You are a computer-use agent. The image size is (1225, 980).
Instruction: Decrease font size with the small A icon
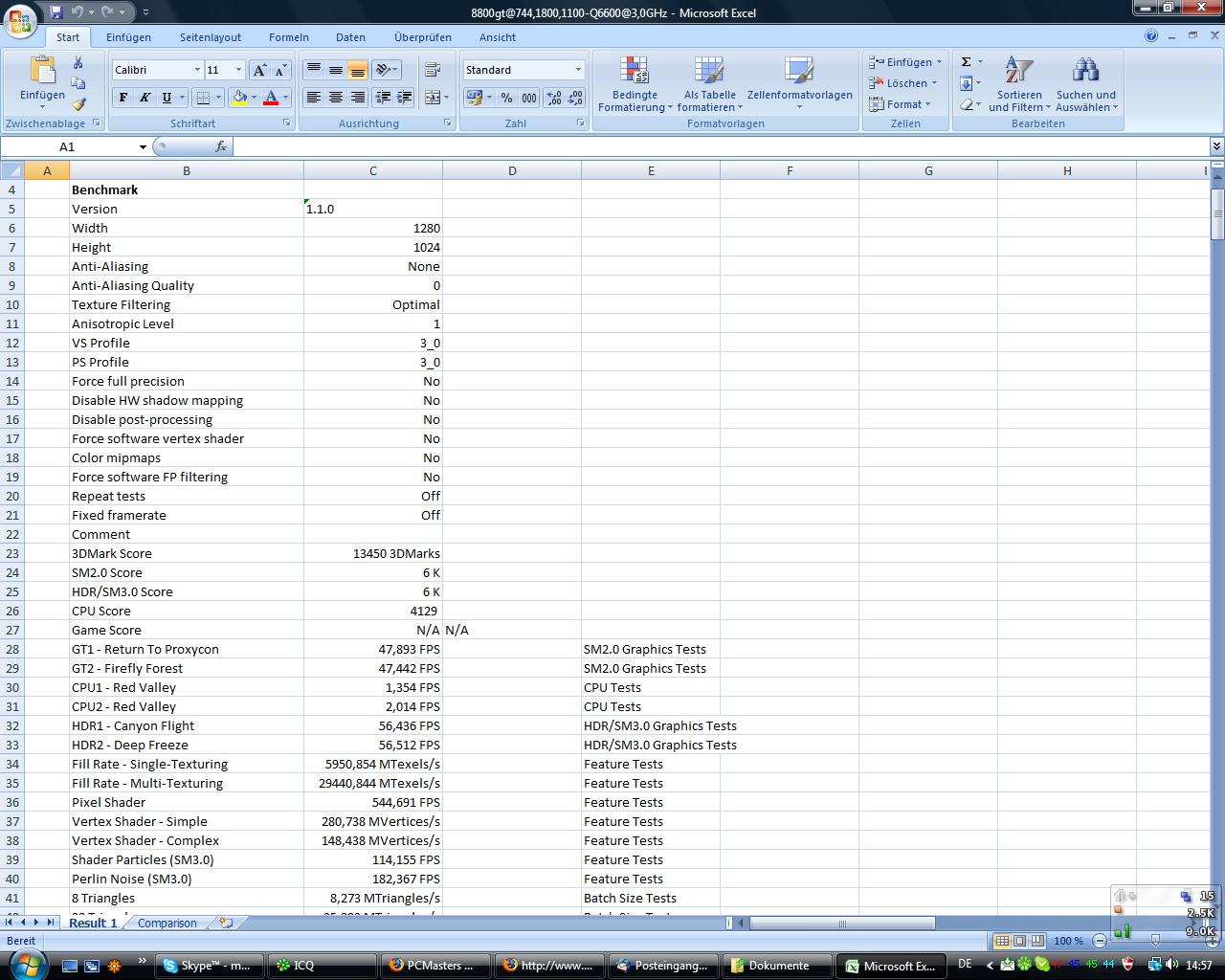pyautogui.click(x=280, y=70)
